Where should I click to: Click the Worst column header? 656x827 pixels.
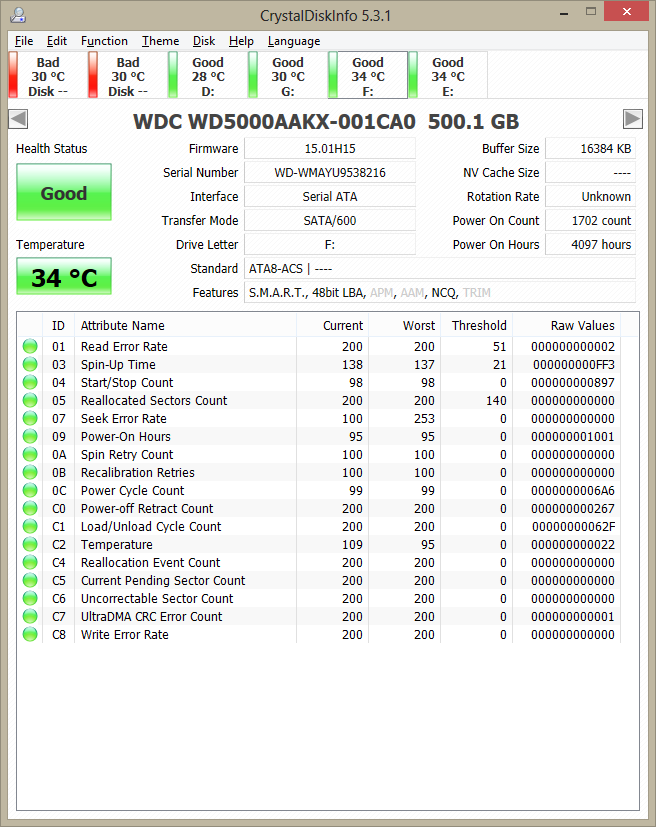tap(404, 325)
